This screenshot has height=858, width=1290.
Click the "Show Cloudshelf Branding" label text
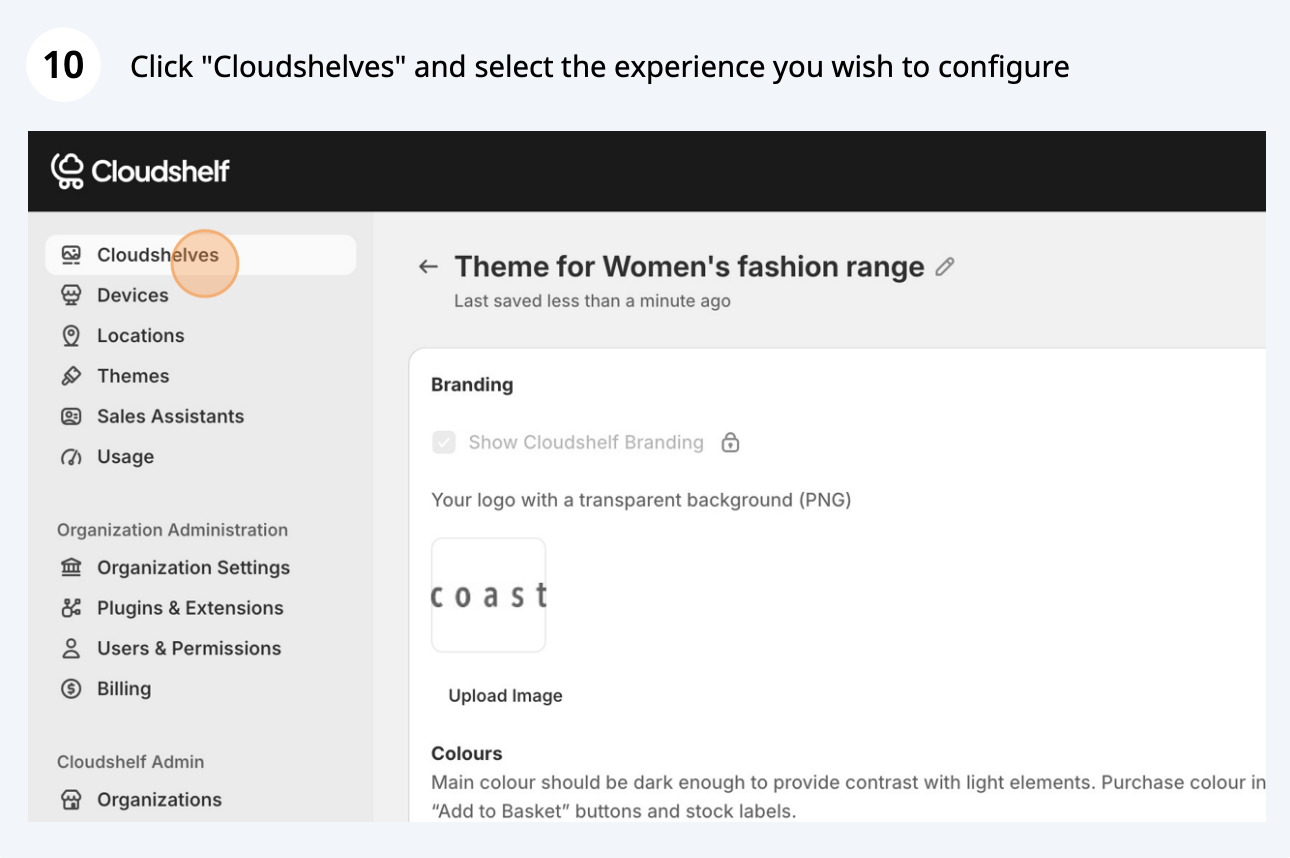pos(586,442)
